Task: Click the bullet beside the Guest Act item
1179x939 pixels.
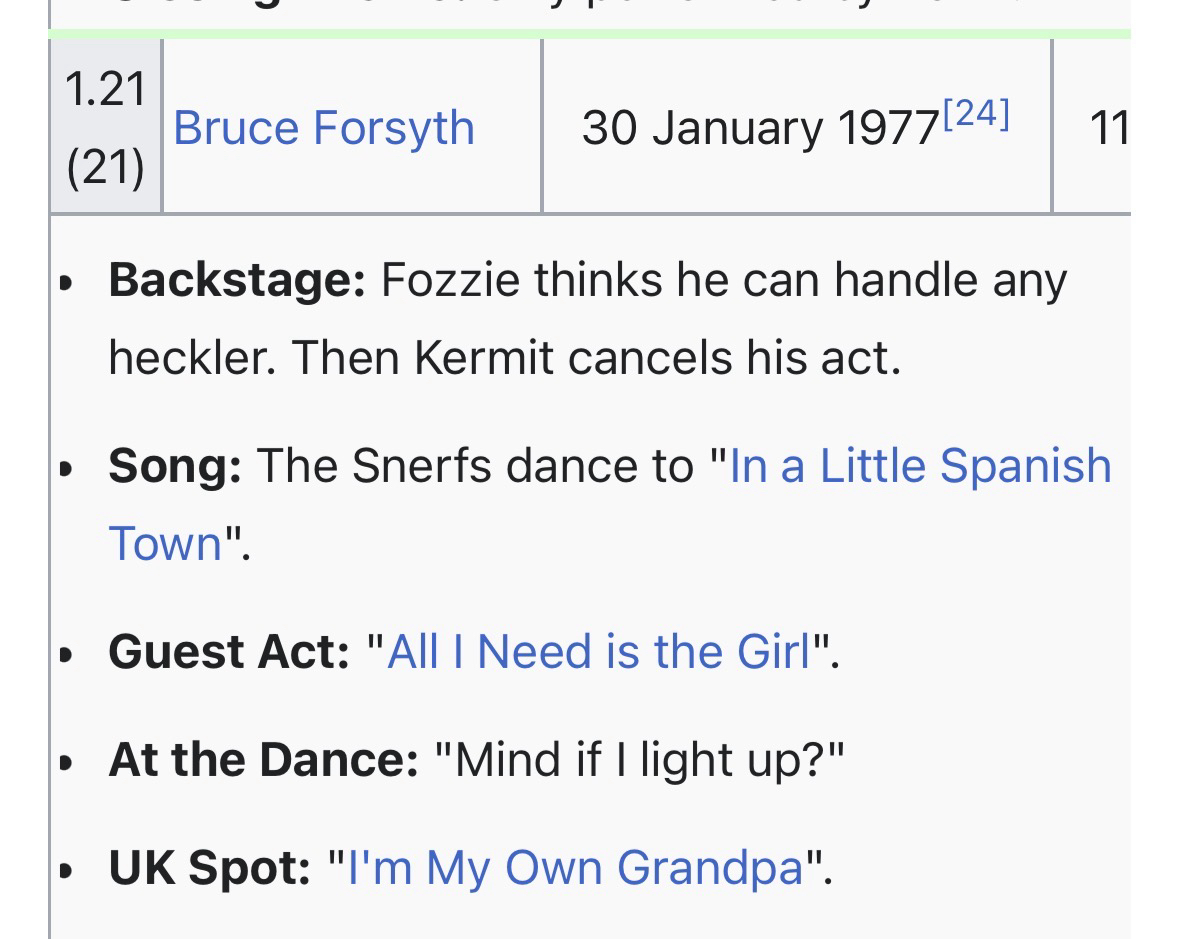Action: (66, 655)
